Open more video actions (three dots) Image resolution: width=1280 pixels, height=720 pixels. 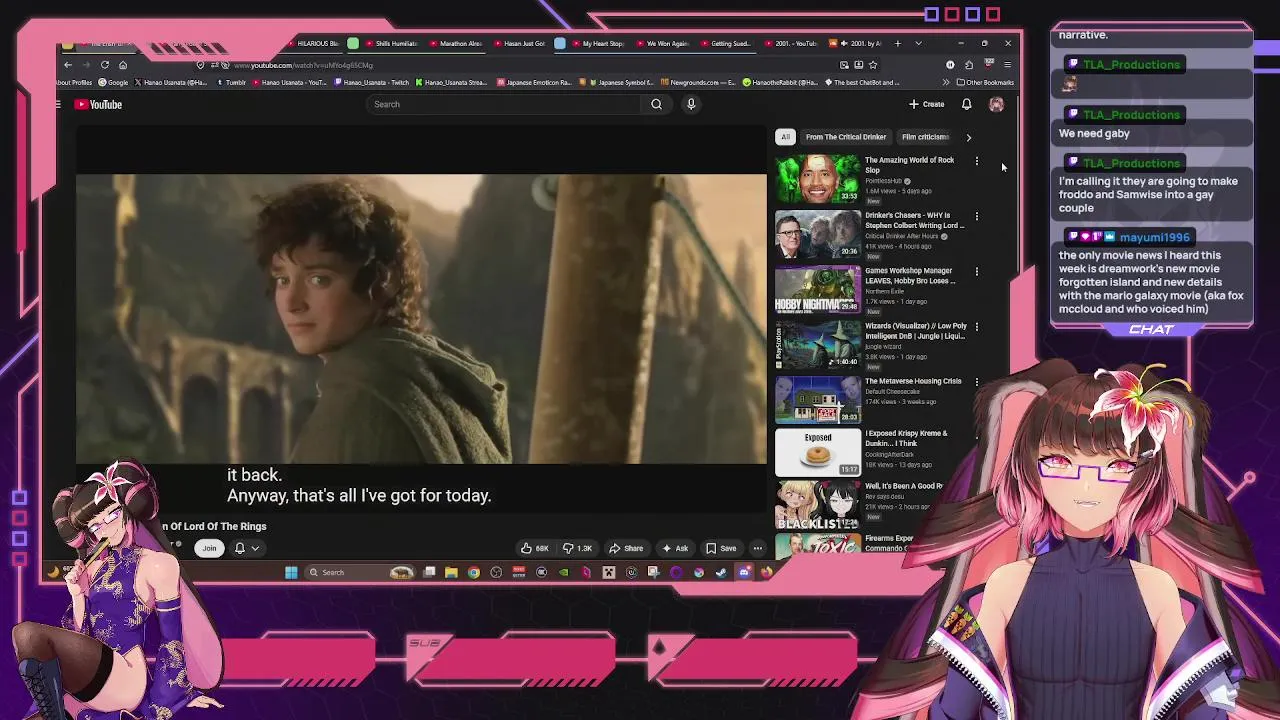click(x=758, y=548)
